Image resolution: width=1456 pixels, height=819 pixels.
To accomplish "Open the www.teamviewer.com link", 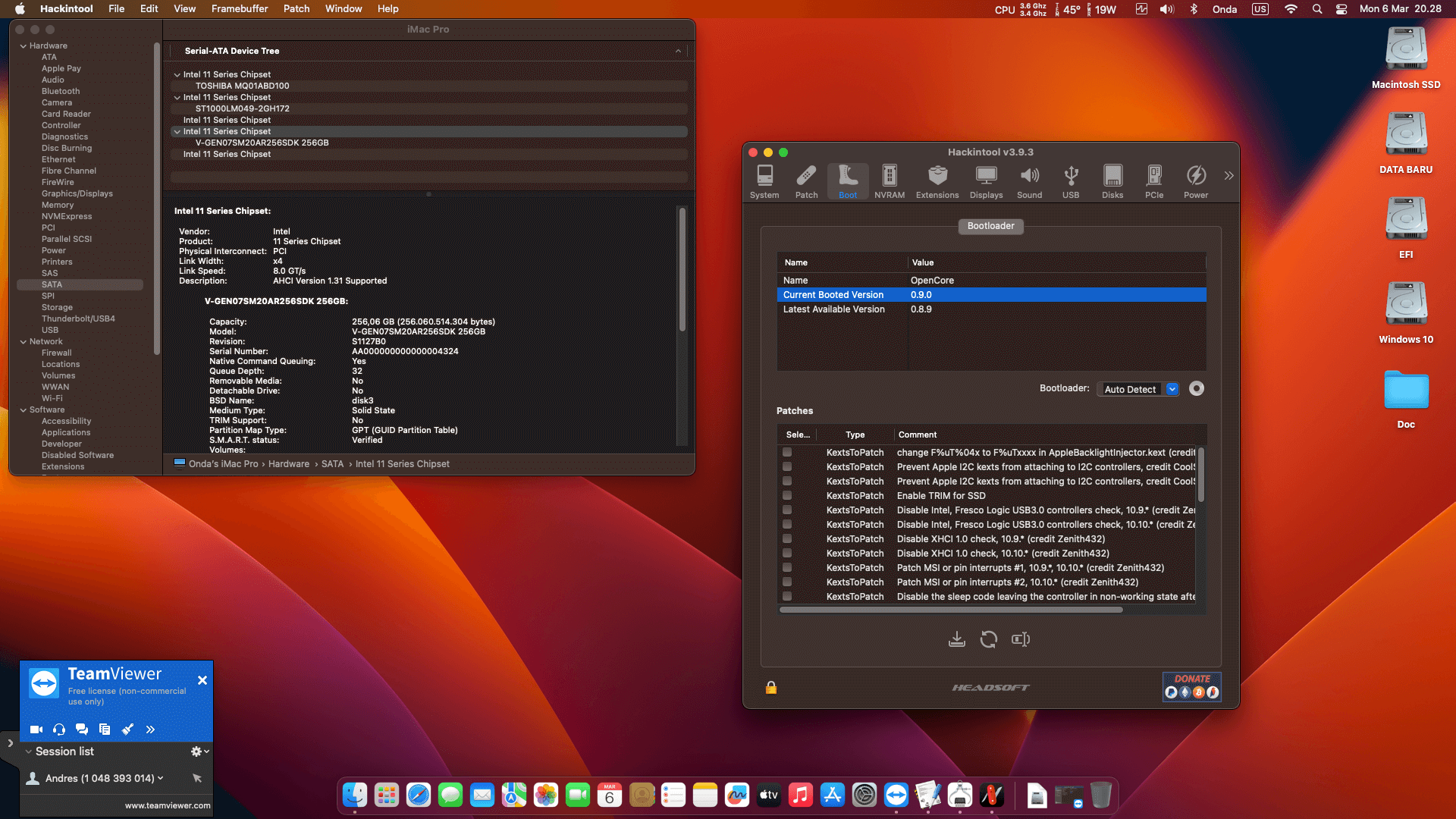I will pyautogui.click(x=167, y=806).
